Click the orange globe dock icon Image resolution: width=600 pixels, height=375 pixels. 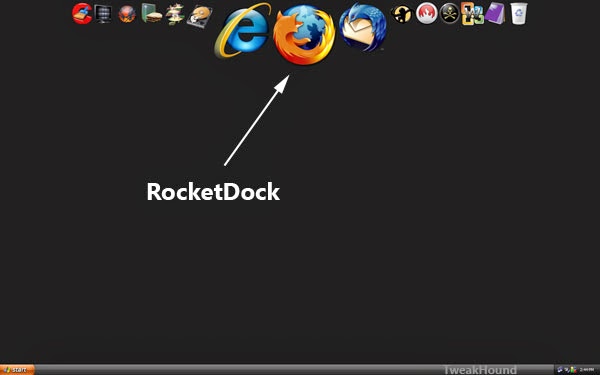tap(127, 14)
